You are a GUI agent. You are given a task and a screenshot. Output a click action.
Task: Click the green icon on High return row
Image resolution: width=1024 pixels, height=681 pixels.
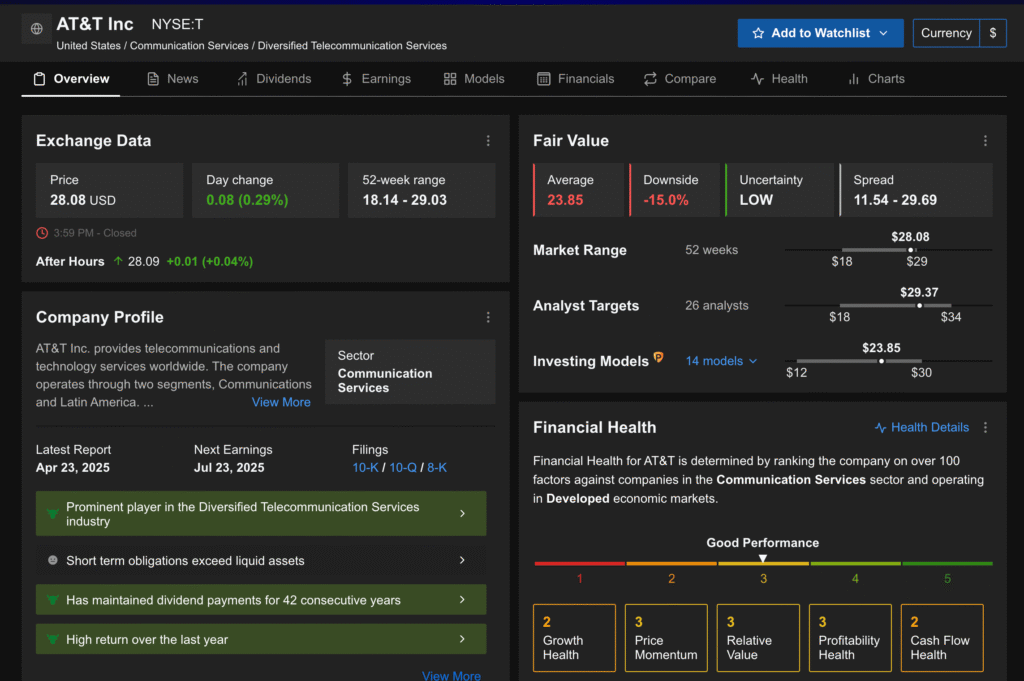[x=53, y=639]
